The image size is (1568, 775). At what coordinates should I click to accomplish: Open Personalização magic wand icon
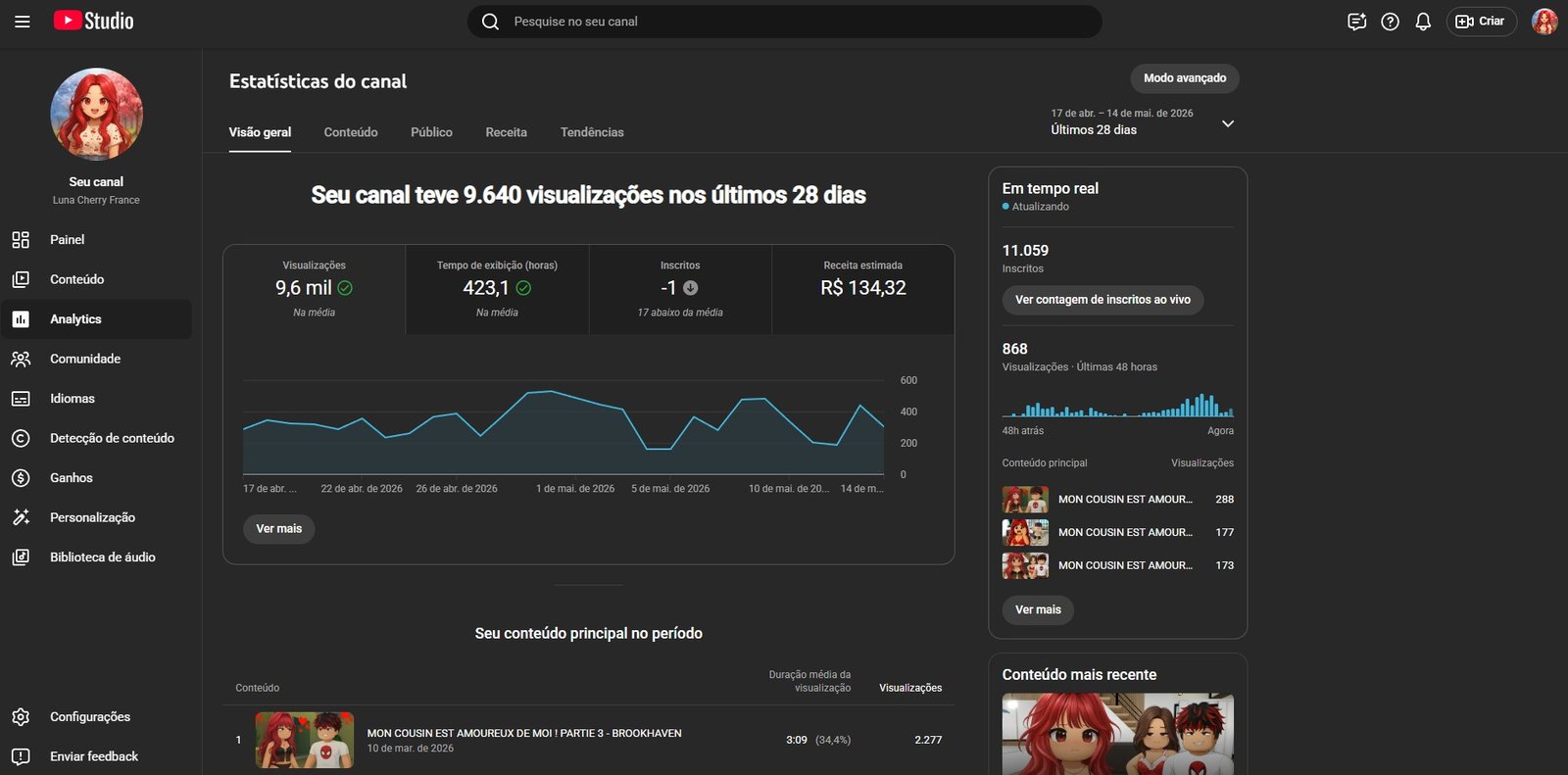tap(21, 517)
